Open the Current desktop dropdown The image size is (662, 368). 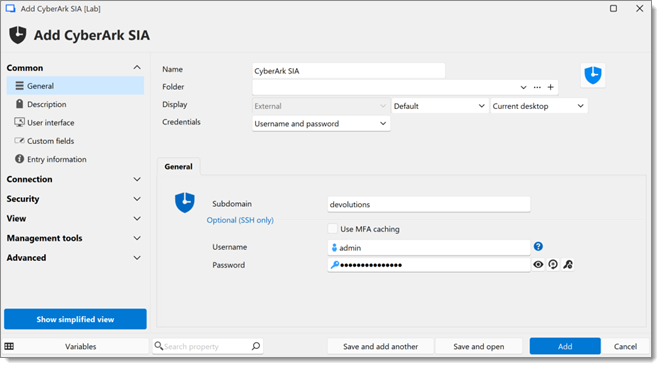538,106
